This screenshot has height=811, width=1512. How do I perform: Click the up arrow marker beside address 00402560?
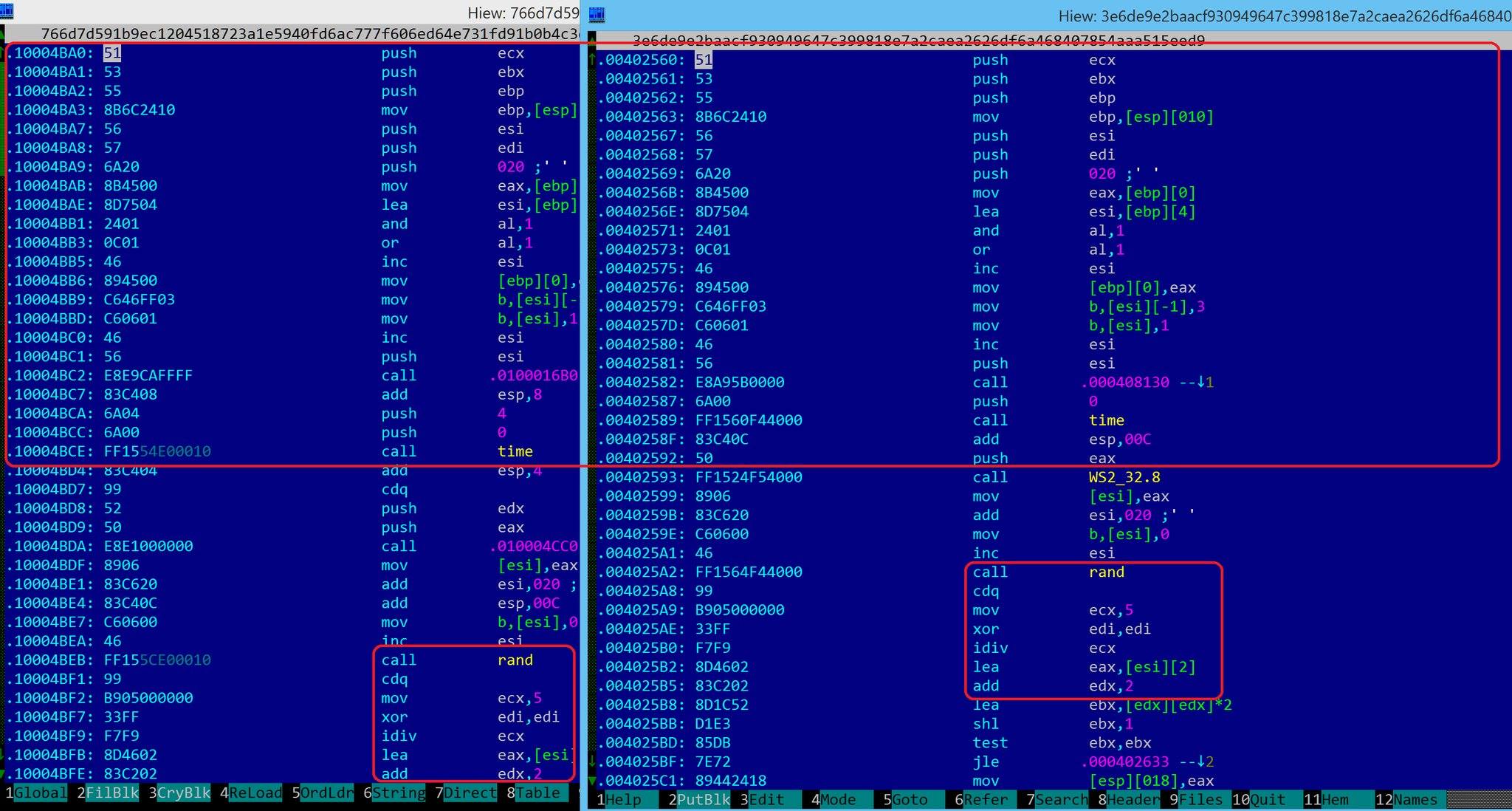pyautogui.click(x=592, y=59)
